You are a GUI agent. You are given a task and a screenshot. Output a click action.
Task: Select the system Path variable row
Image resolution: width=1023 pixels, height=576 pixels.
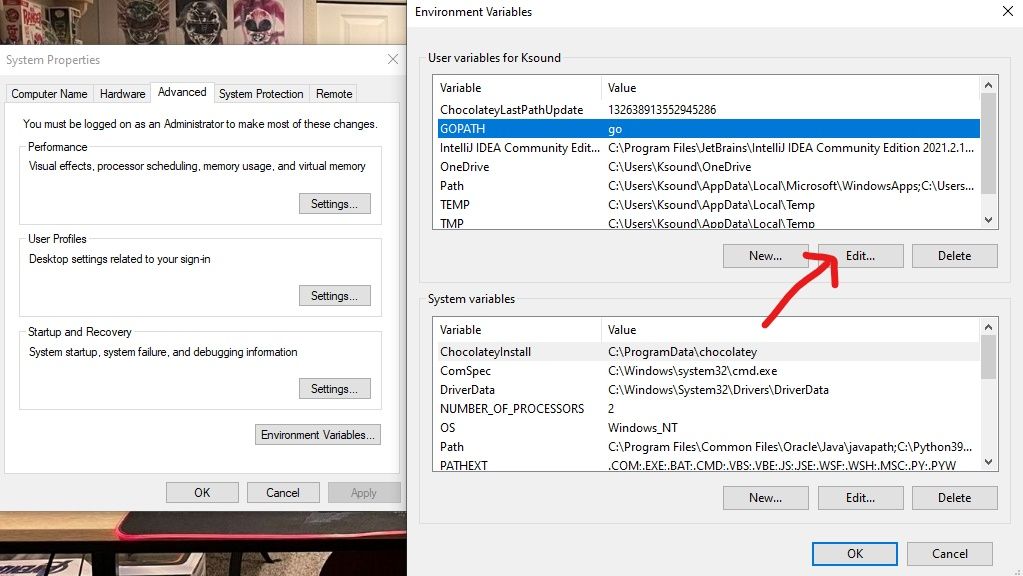tap(520, 447)
